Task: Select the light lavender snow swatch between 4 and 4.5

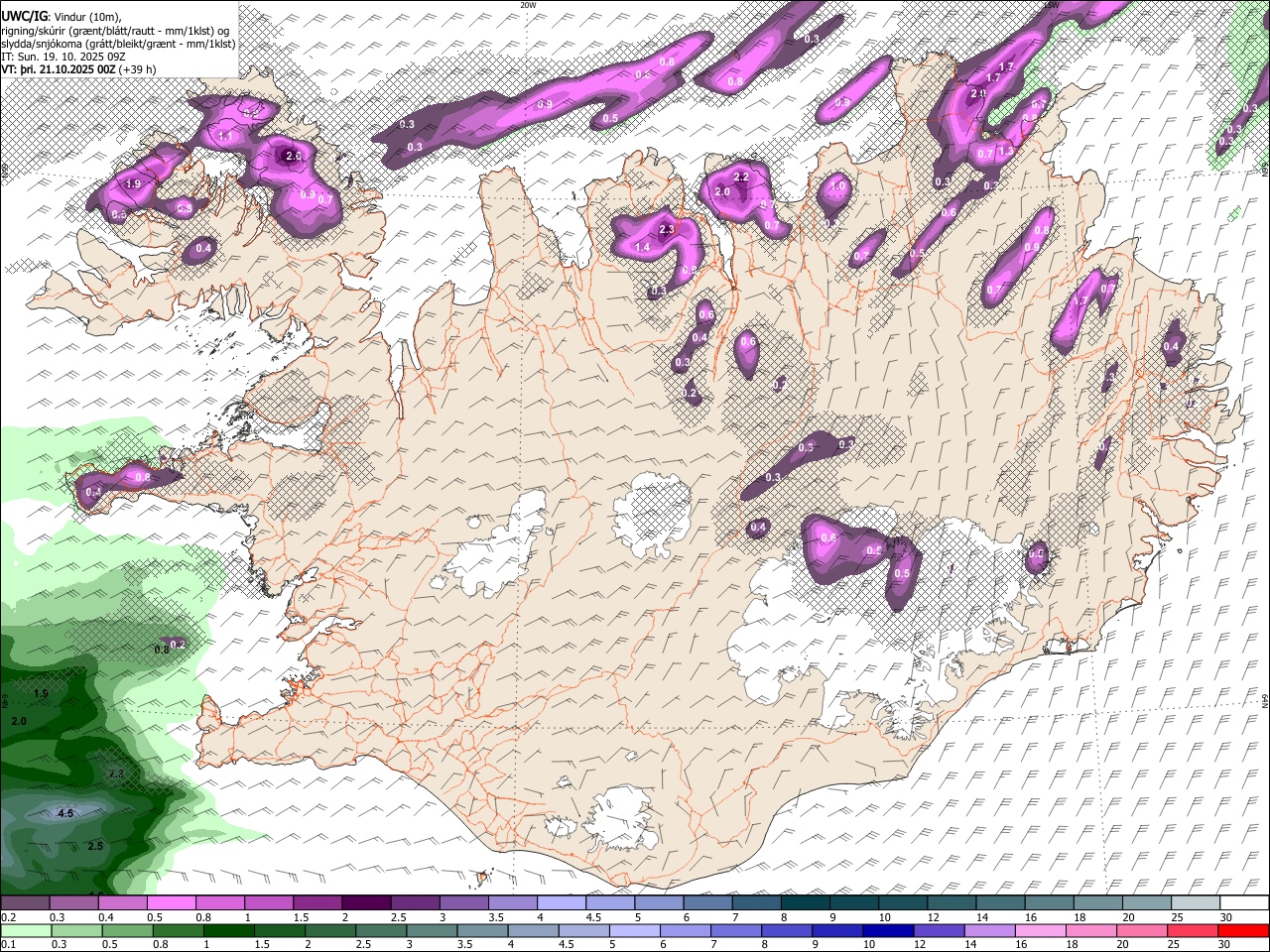Action: tap(562, 903)
